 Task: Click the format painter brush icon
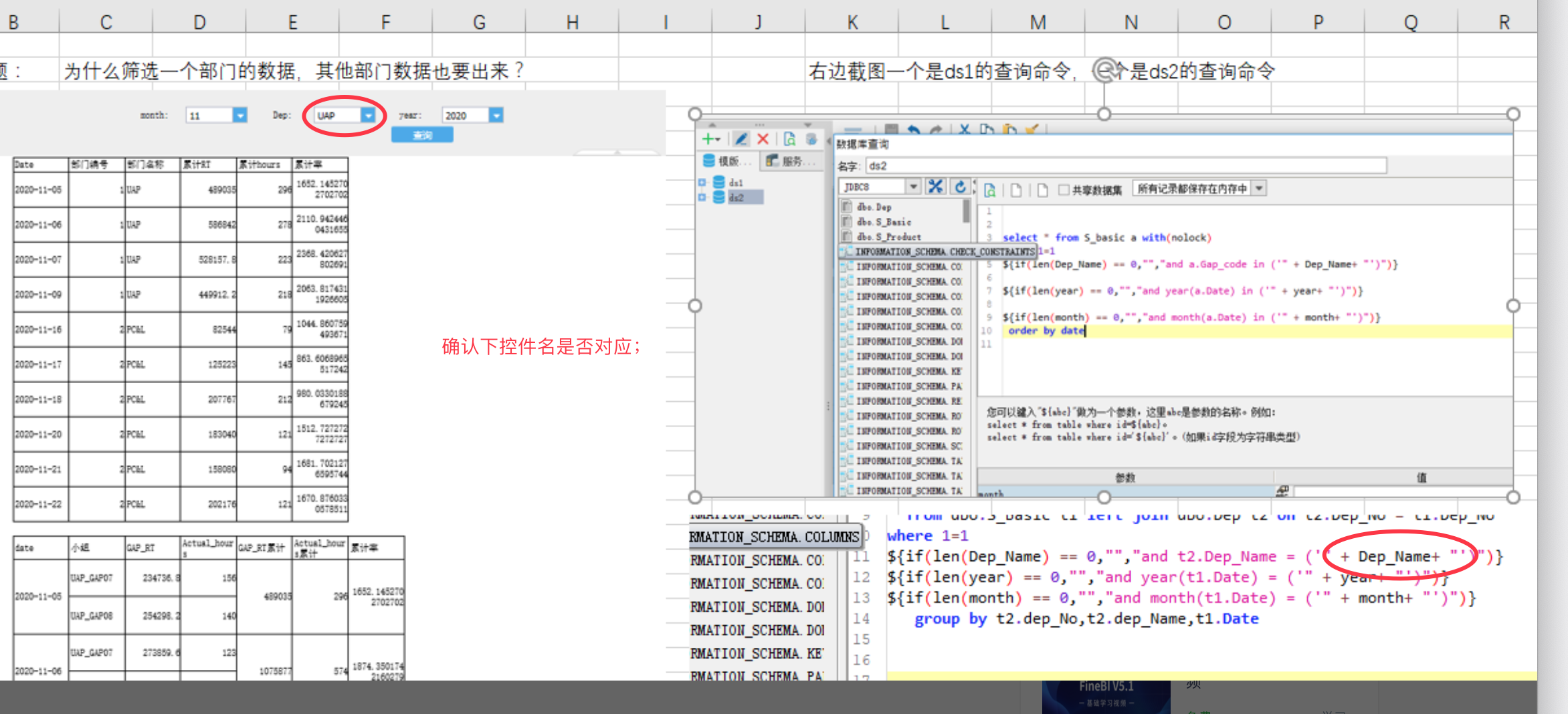tap(1032, 129)
